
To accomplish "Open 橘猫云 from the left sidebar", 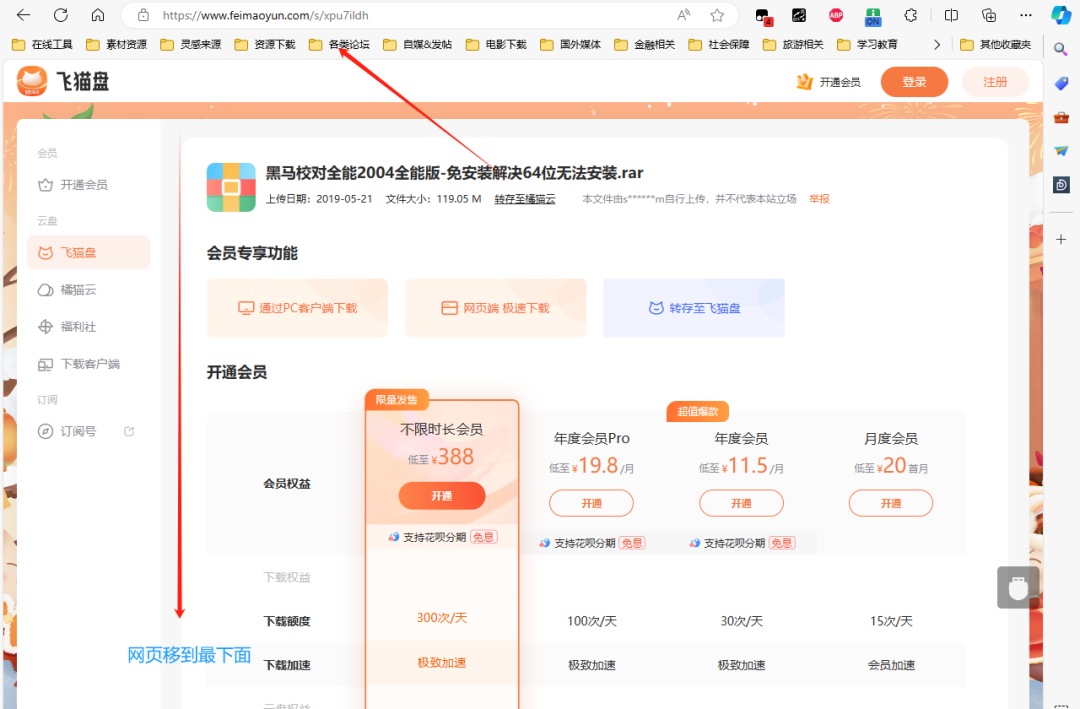I will point(88,290).
